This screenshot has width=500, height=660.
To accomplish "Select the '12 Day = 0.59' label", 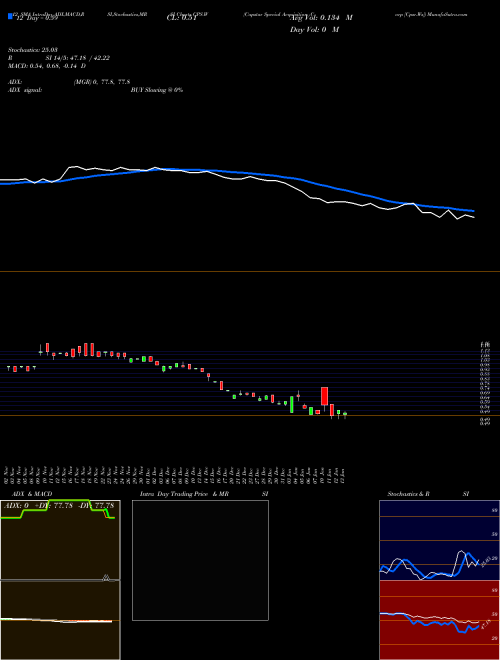I will pos(36,19).
